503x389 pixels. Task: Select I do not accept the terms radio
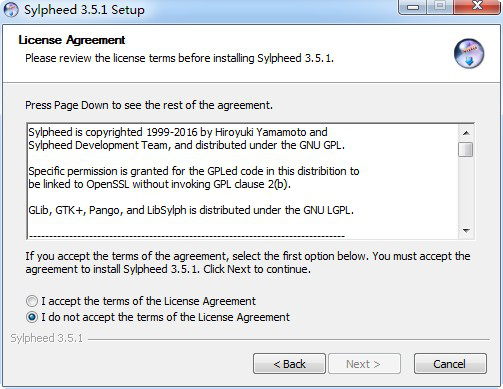[x=32, y=317]
